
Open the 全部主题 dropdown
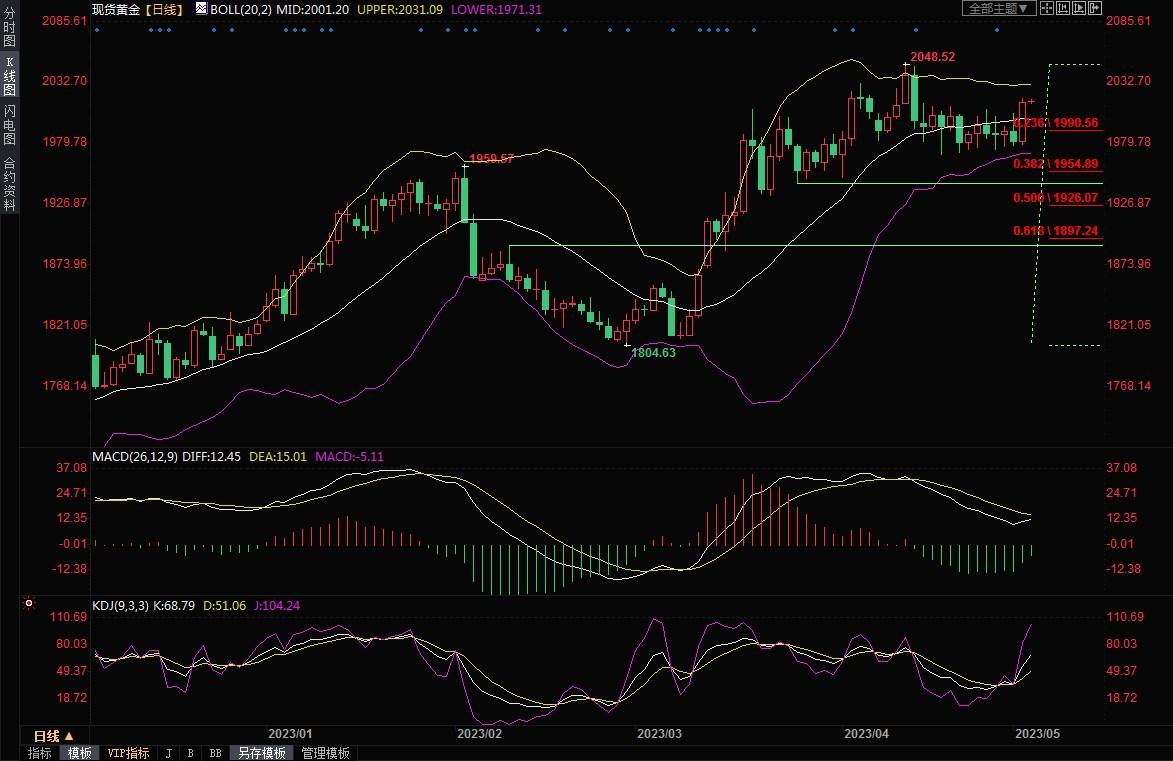(x=998, y=8)
